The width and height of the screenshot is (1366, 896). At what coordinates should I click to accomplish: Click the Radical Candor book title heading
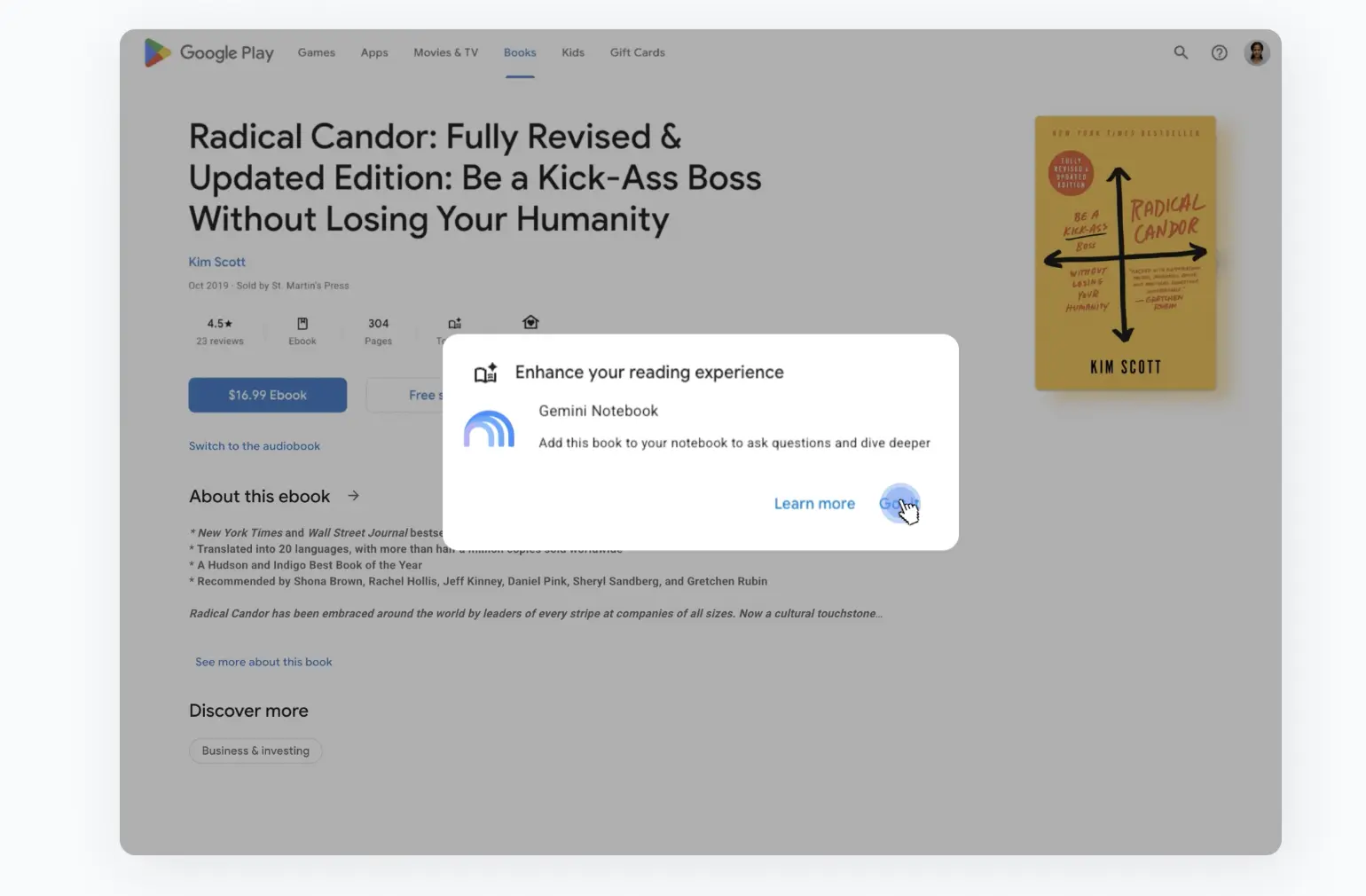coord(475,177)
